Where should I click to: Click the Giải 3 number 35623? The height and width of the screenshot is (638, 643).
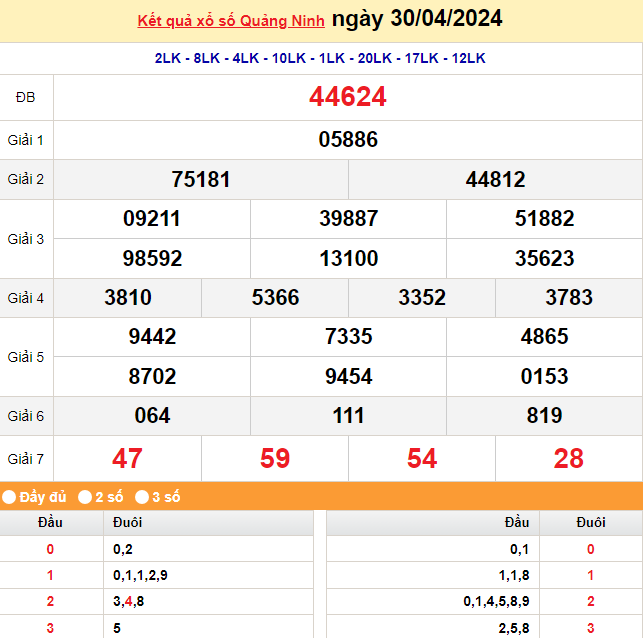[544, 258]
